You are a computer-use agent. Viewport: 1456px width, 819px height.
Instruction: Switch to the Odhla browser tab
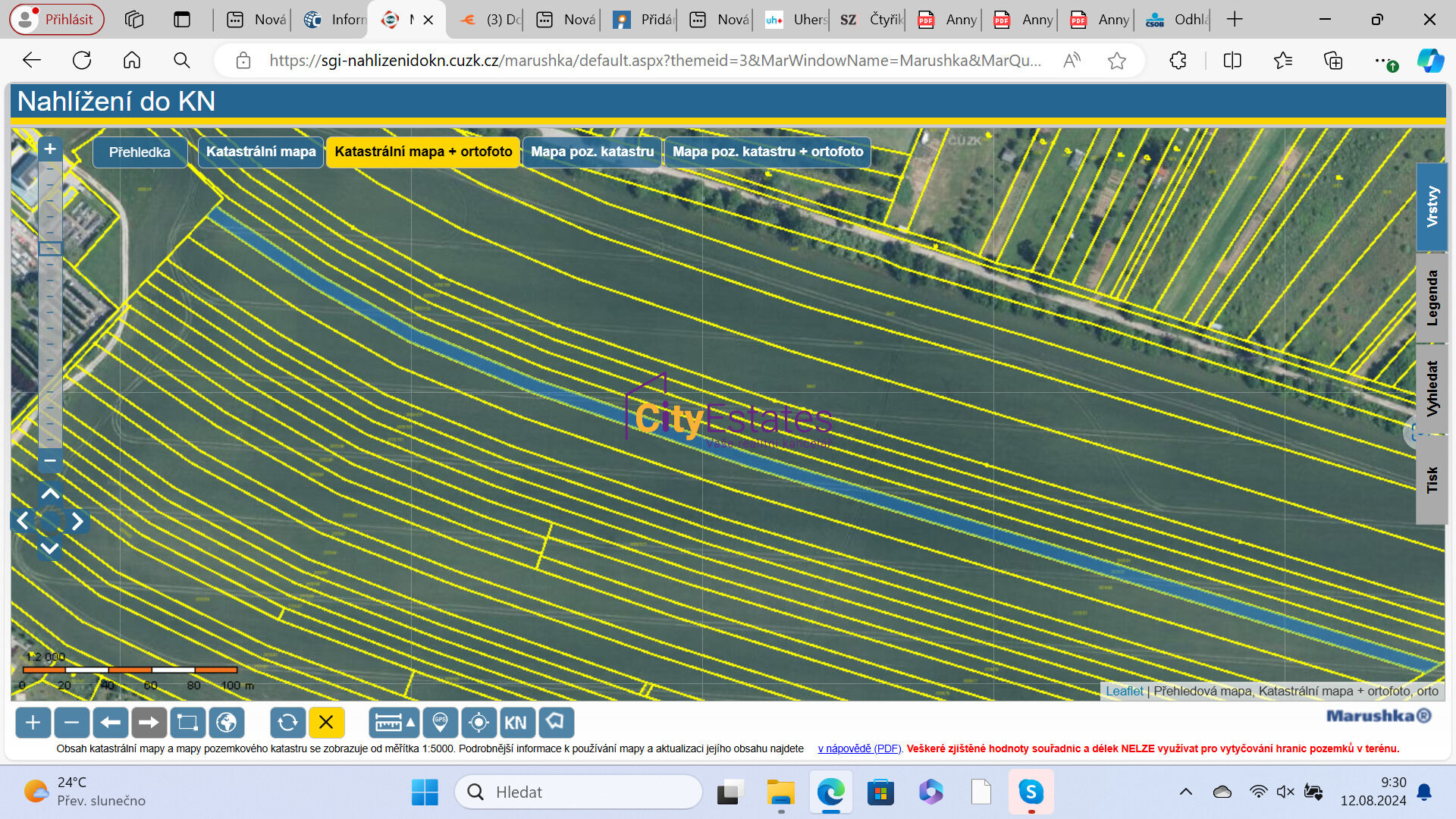[x=1177, y=20]
